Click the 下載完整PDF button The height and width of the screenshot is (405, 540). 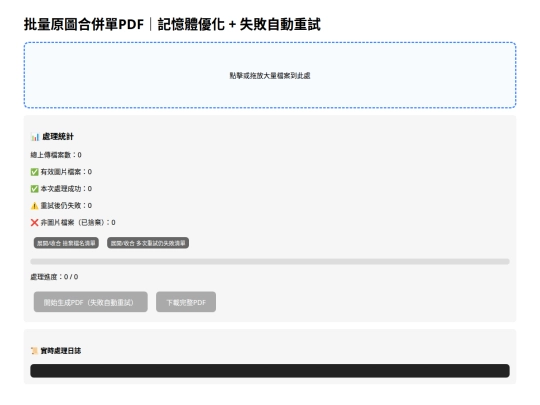[186, 302]
